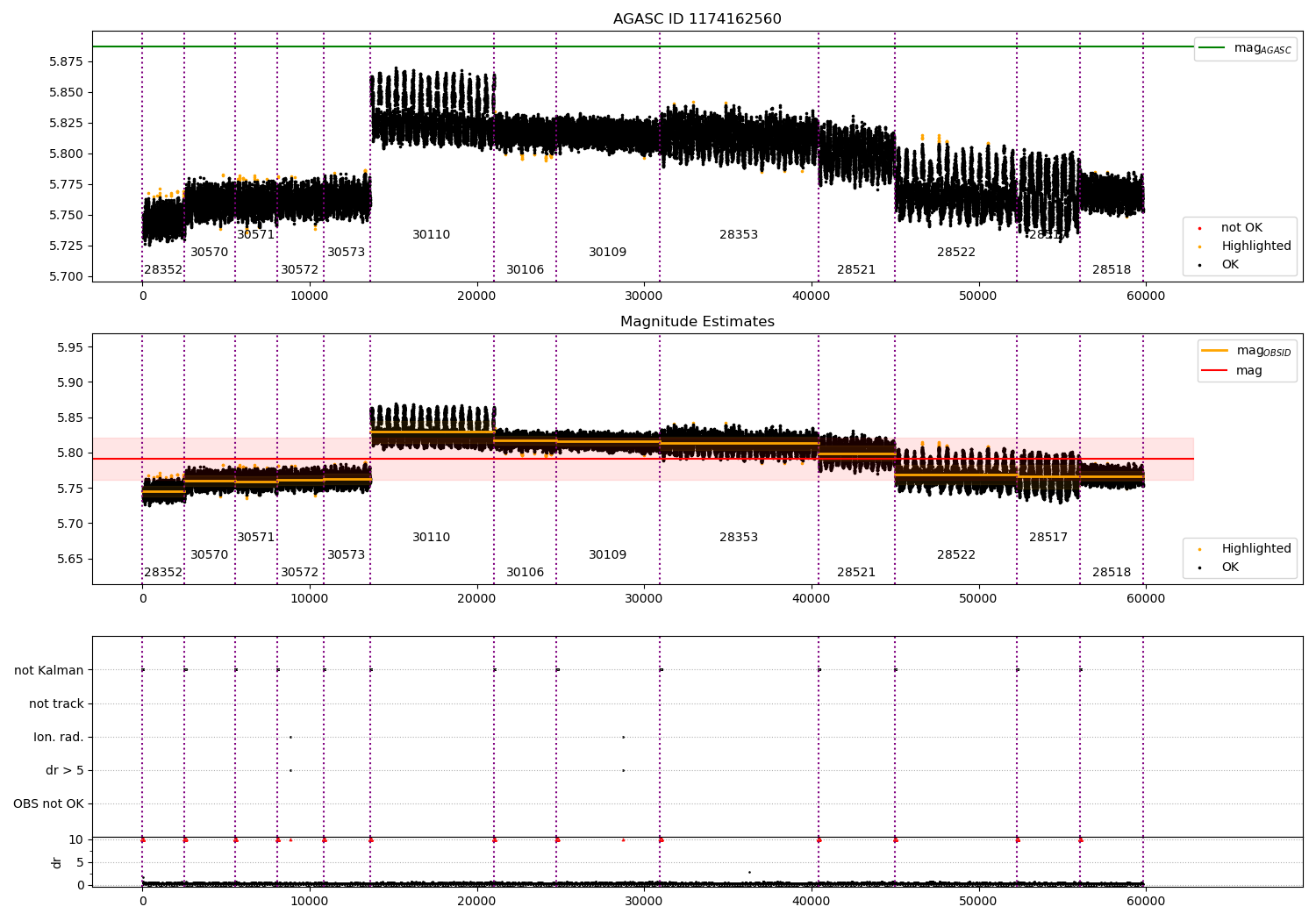Select the mag OBSID orange legend entry
Viewport: 1316px width, 921px height.
(1246, 351)
